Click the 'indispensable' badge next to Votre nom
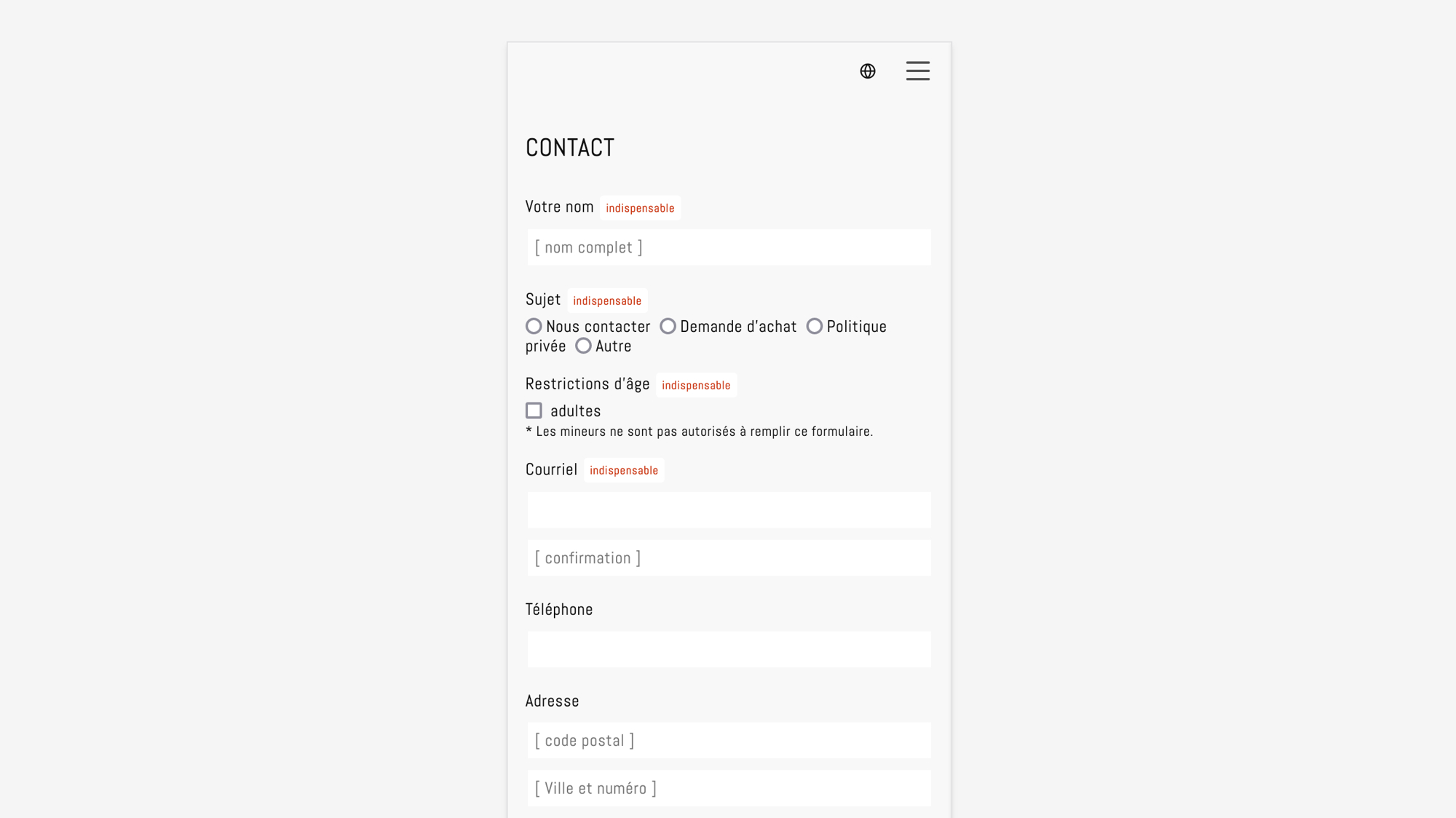Viewport: 1456px width, 818px height. tap(639, 207)
